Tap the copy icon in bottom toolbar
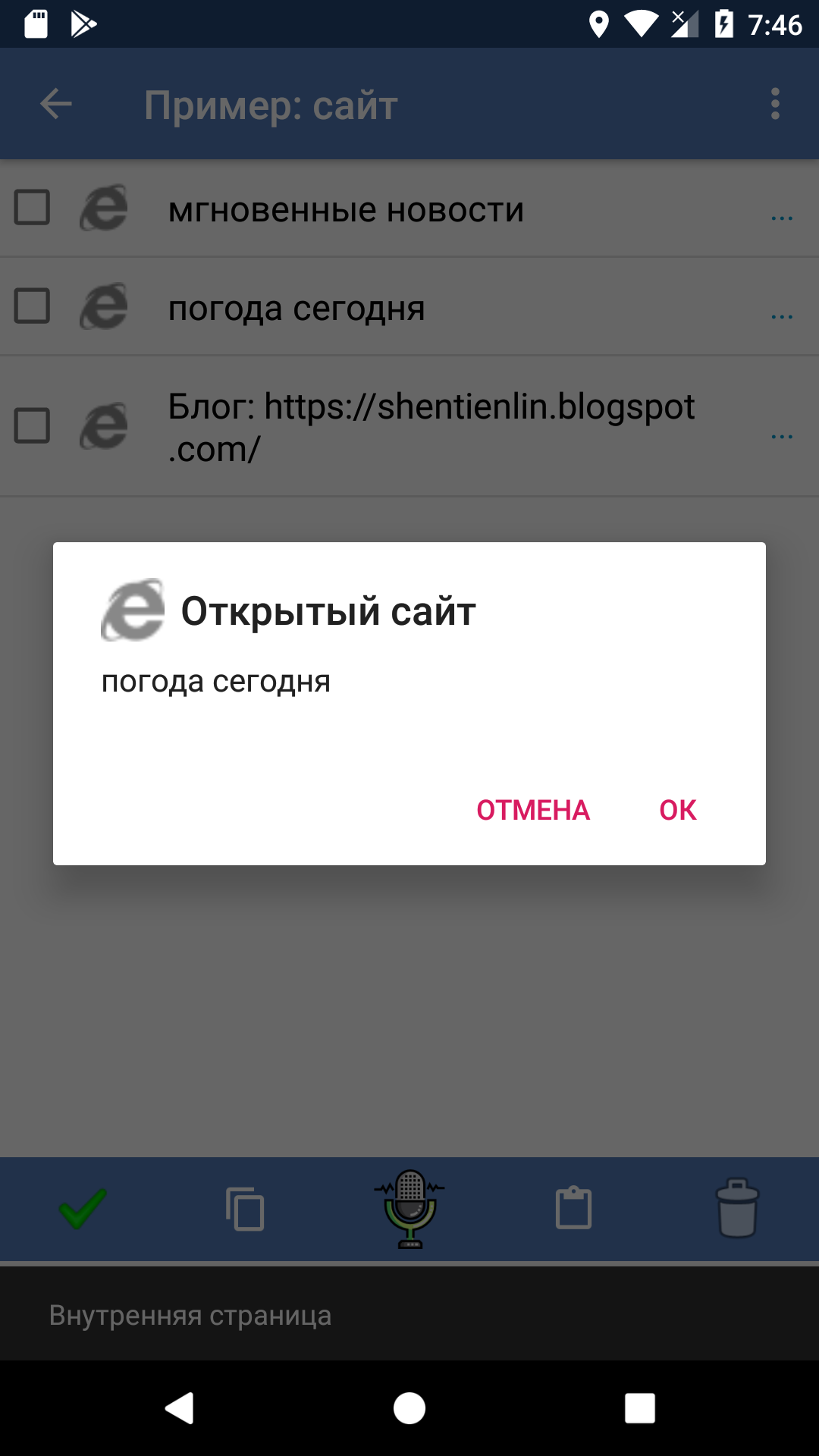 coord(245,1208)
